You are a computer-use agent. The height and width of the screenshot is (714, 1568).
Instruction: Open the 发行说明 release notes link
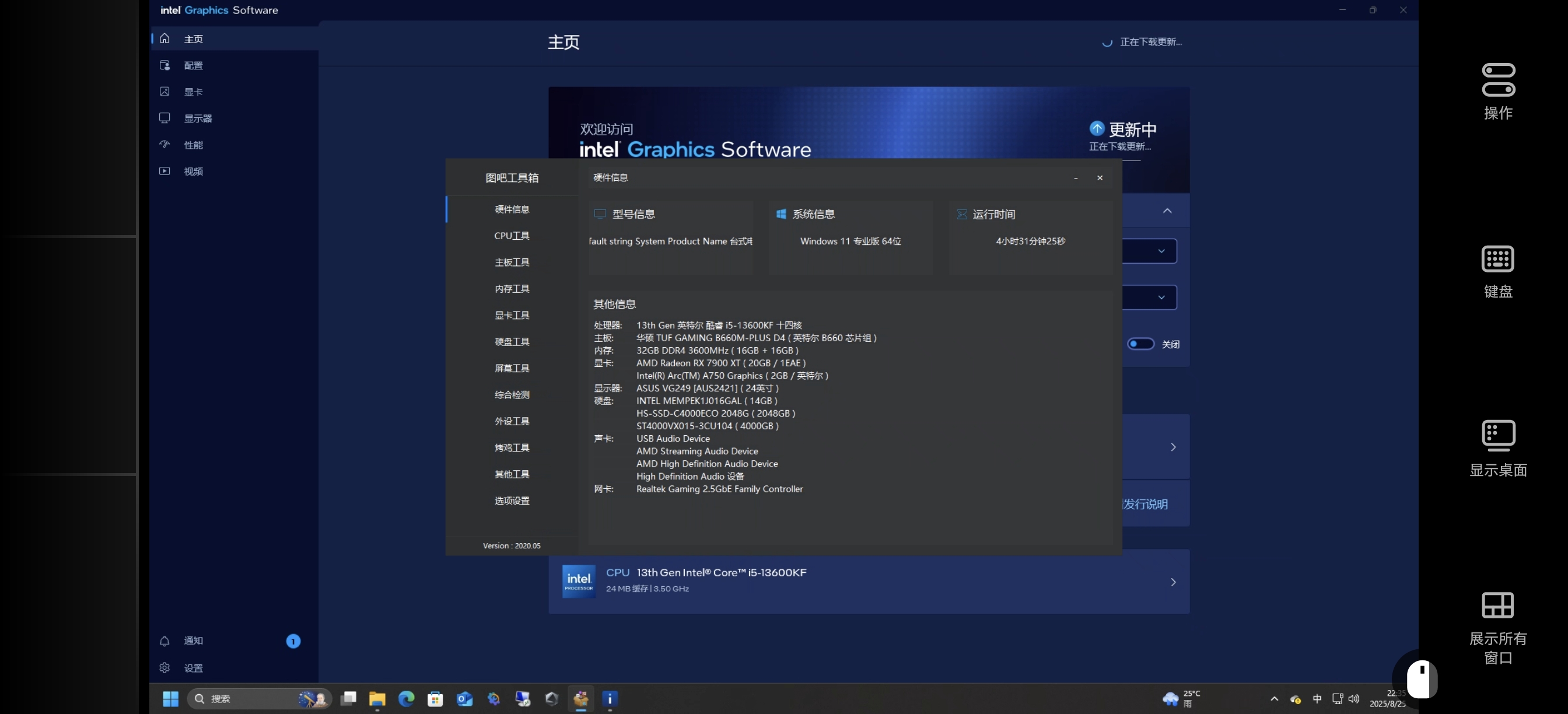pyautogui.click(x=1146, y=504)
